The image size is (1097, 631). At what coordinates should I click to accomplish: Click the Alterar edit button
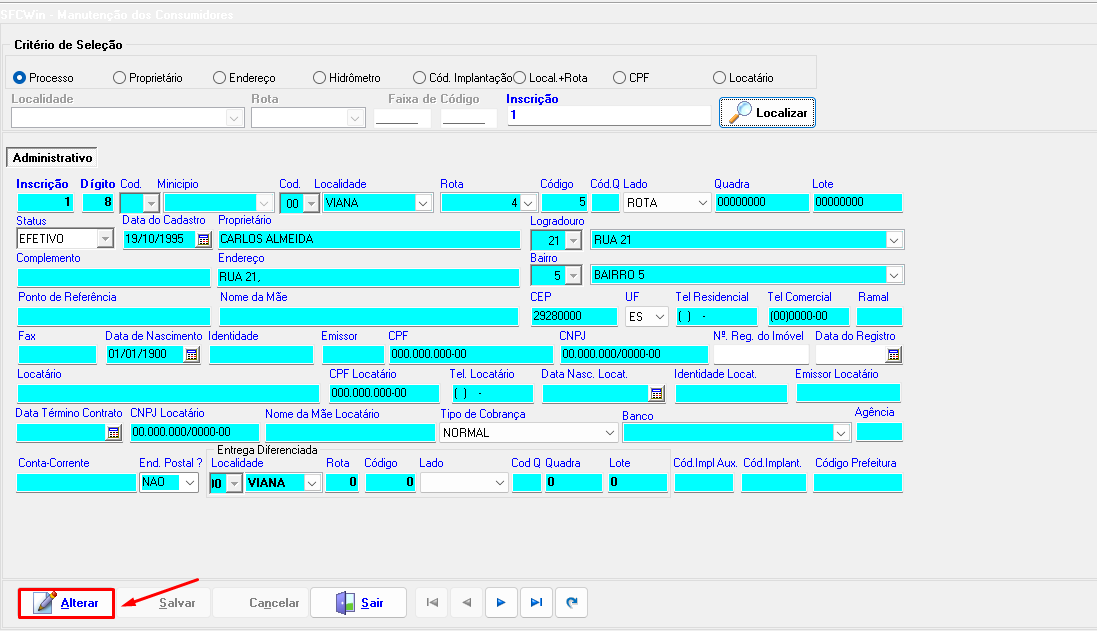66,603
